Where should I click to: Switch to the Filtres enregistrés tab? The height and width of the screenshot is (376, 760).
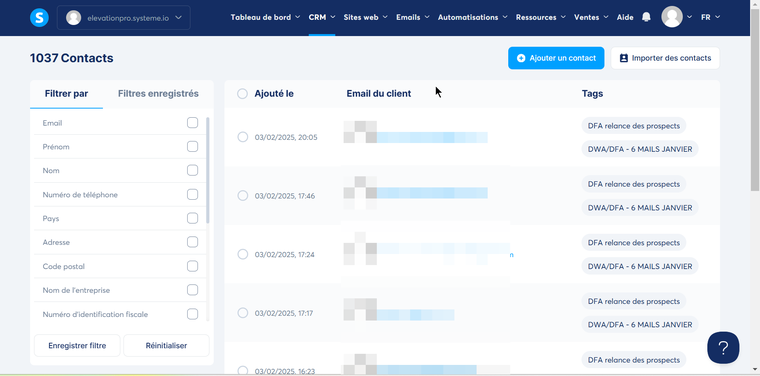158,94
